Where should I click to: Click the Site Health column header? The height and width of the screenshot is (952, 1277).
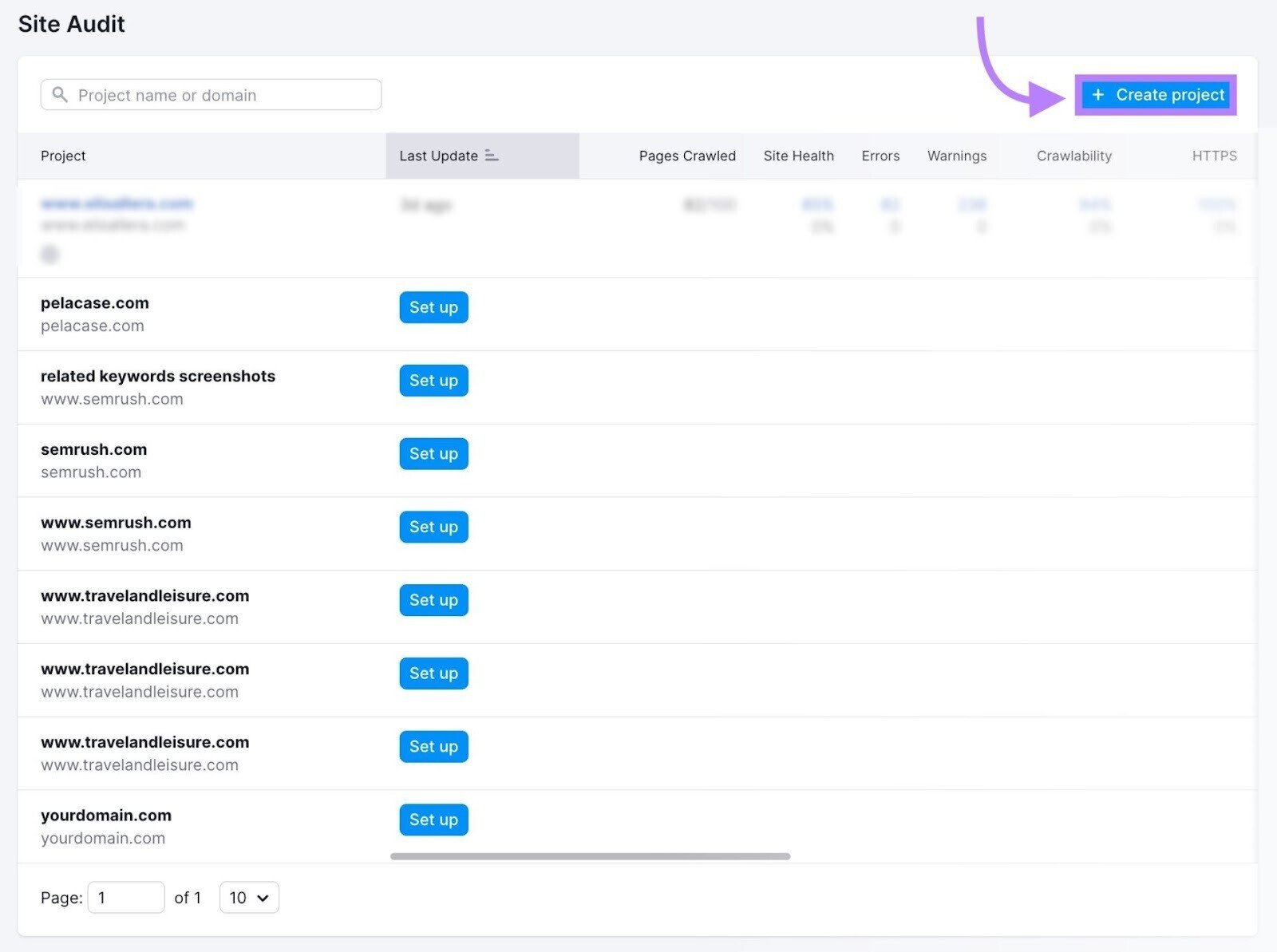(798, 156)
